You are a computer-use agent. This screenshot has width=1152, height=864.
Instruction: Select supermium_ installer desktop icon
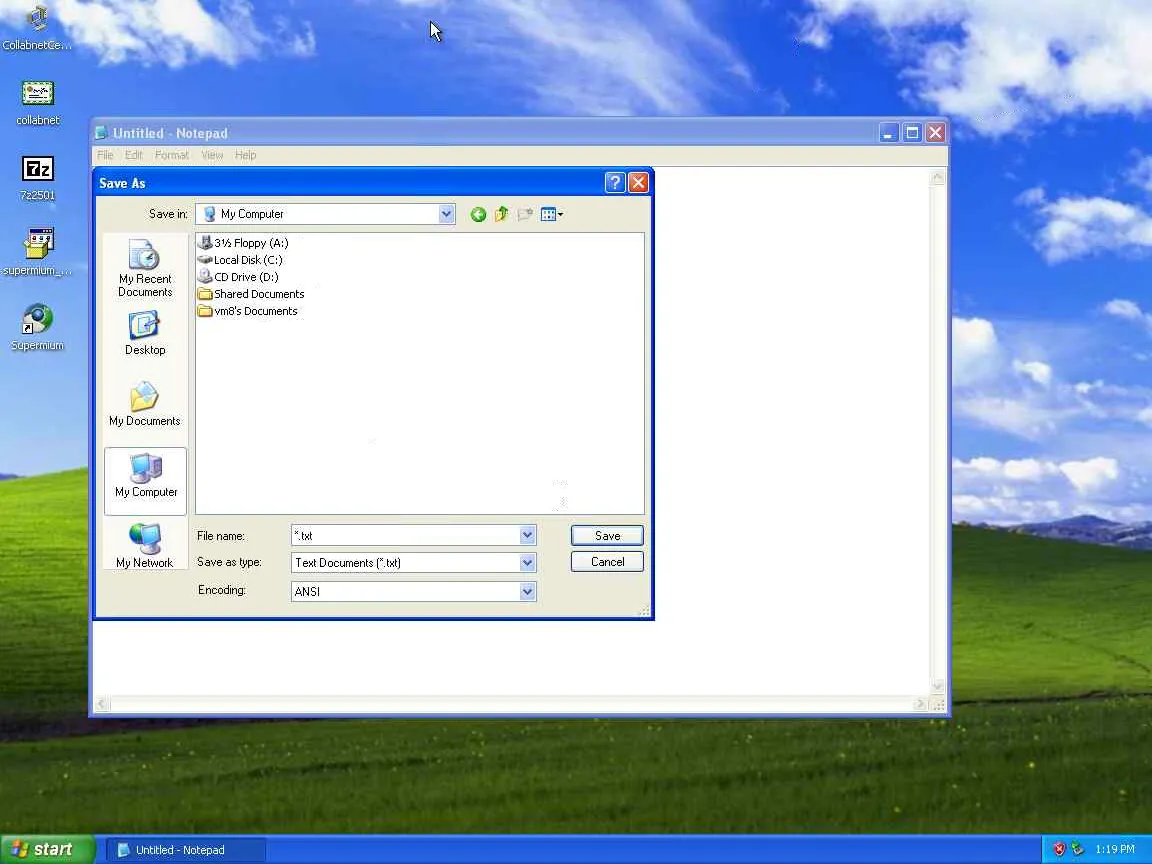[37, 252]
